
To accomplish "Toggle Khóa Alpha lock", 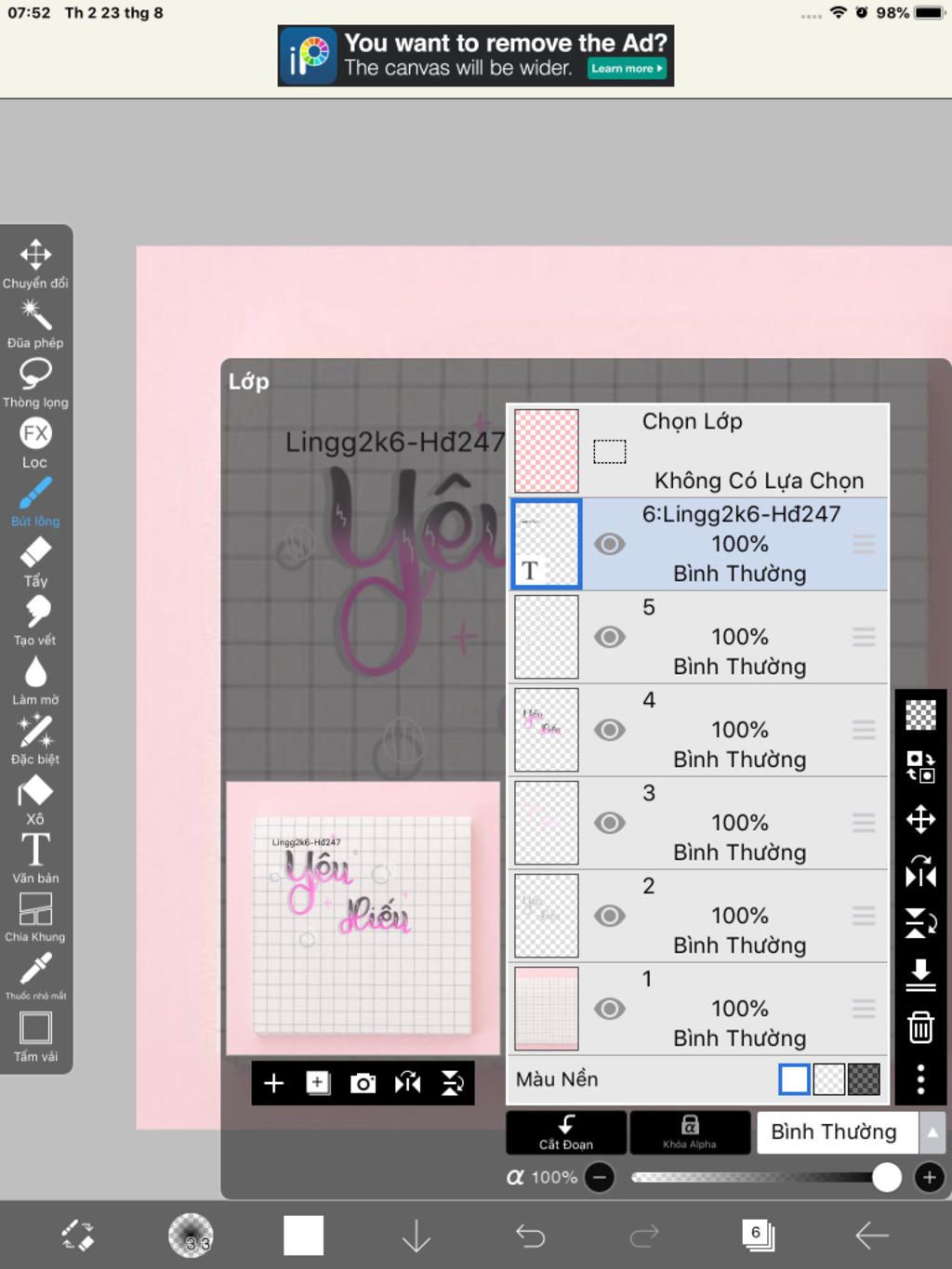I will [690, 1132].
